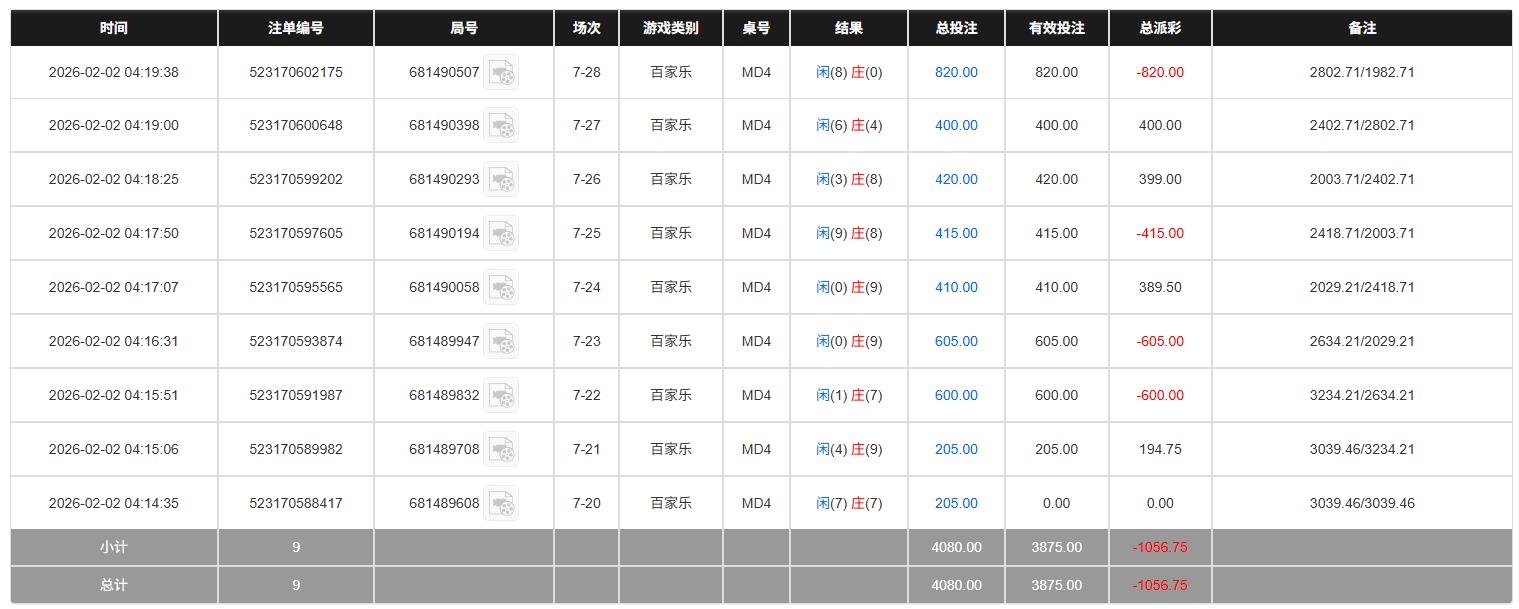
Task: Play replay icon beside round 681490293
Action: 501,180
